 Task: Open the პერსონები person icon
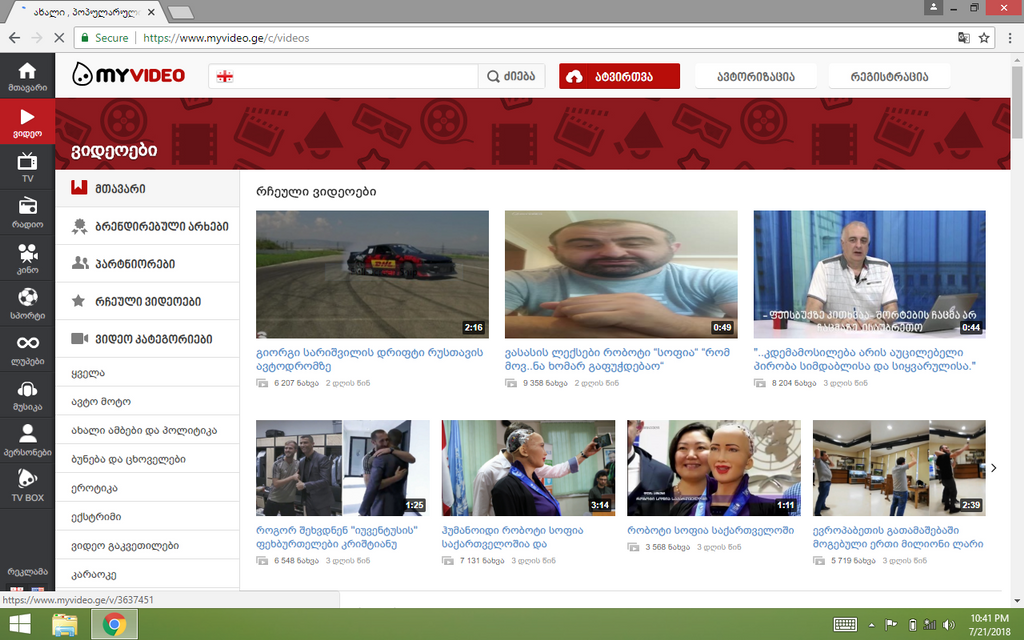click(27, 434)
